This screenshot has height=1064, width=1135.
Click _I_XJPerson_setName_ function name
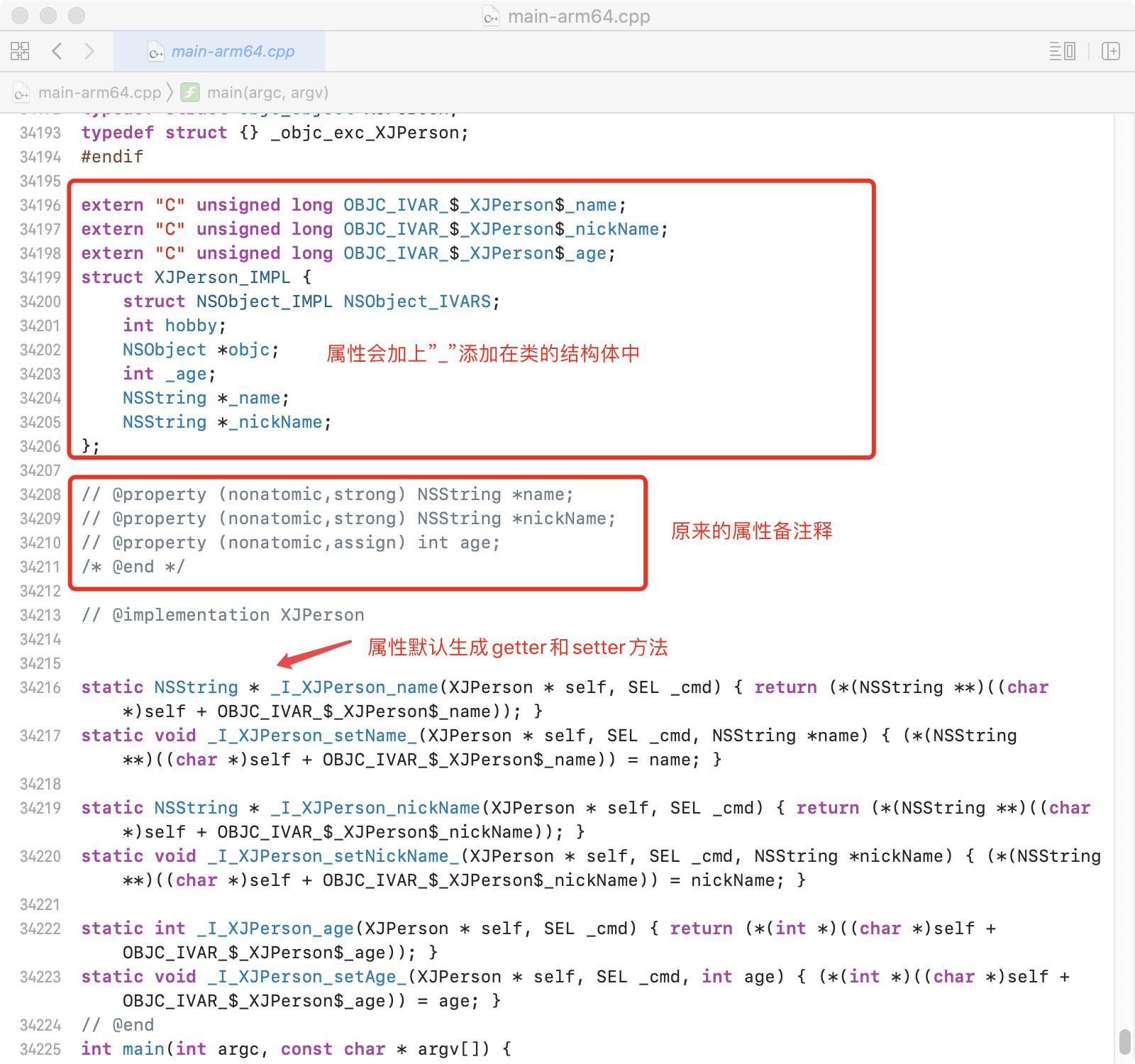312,736
